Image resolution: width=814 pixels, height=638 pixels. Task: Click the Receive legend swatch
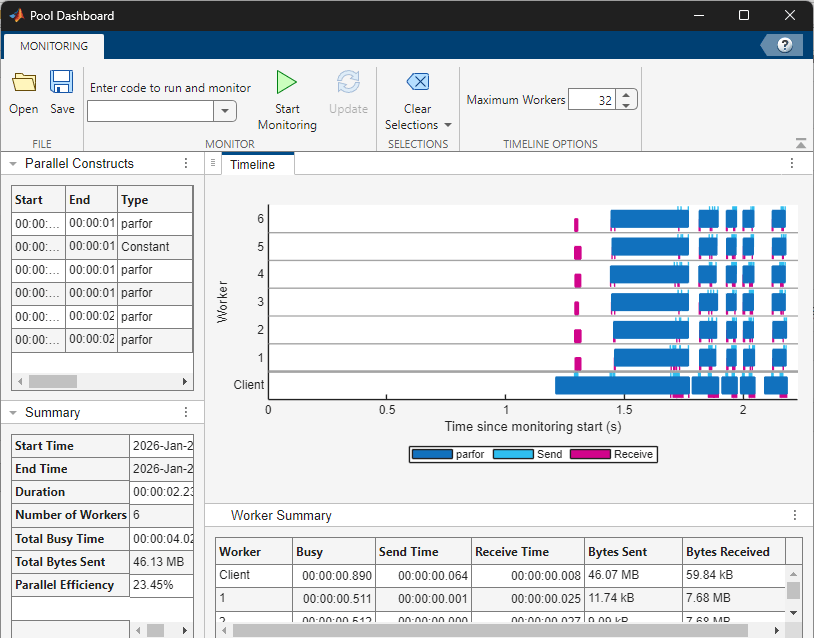coord(590,454)
